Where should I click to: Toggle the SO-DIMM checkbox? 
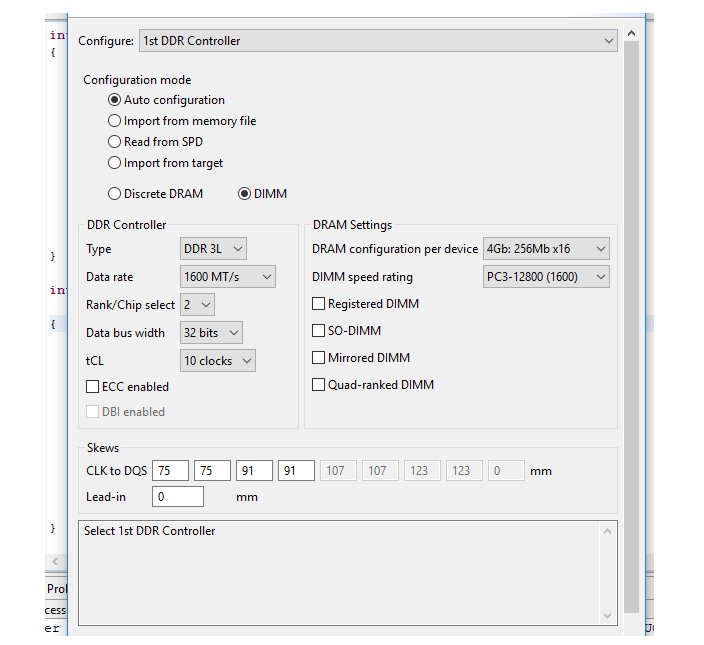coord(318,331)
